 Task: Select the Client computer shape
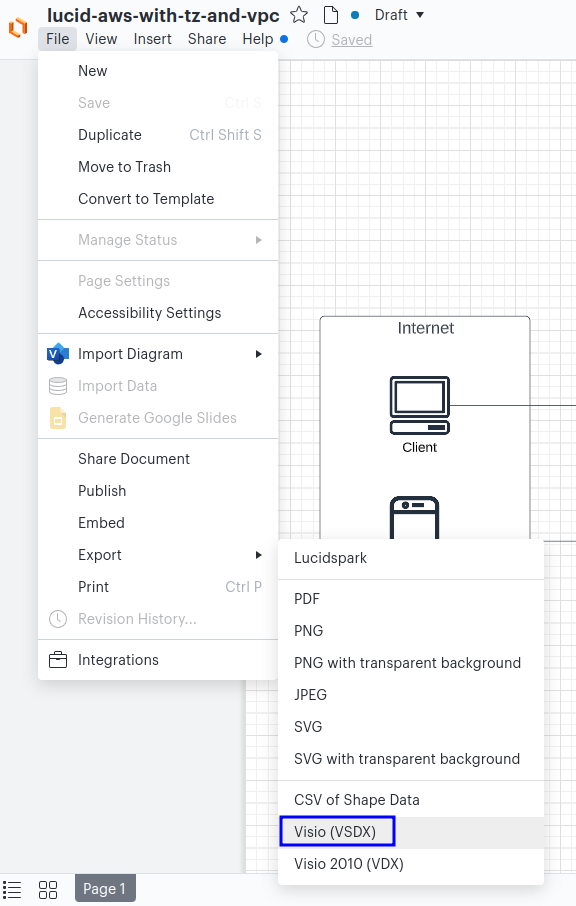pos(419,405)
